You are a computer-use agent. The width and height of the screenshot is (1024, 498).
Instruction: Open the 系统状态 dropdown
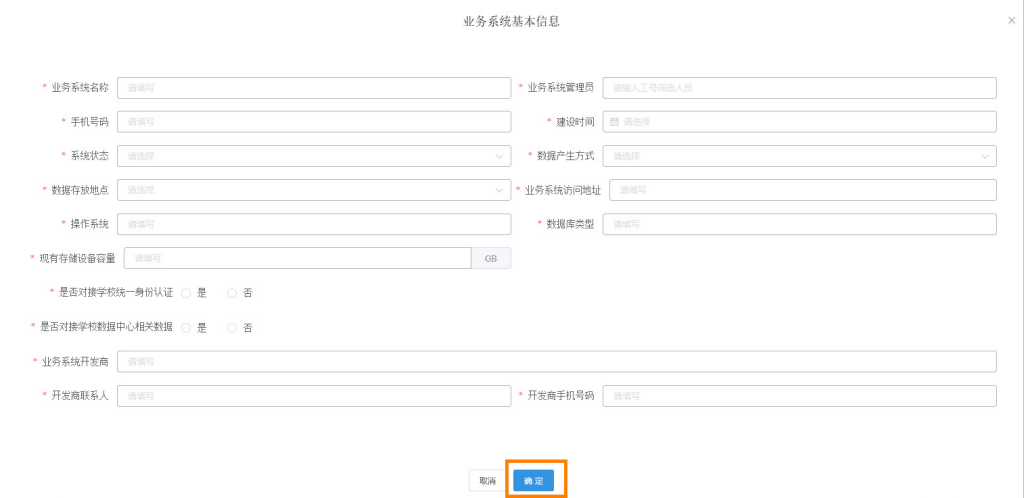(x=313, y=156)
